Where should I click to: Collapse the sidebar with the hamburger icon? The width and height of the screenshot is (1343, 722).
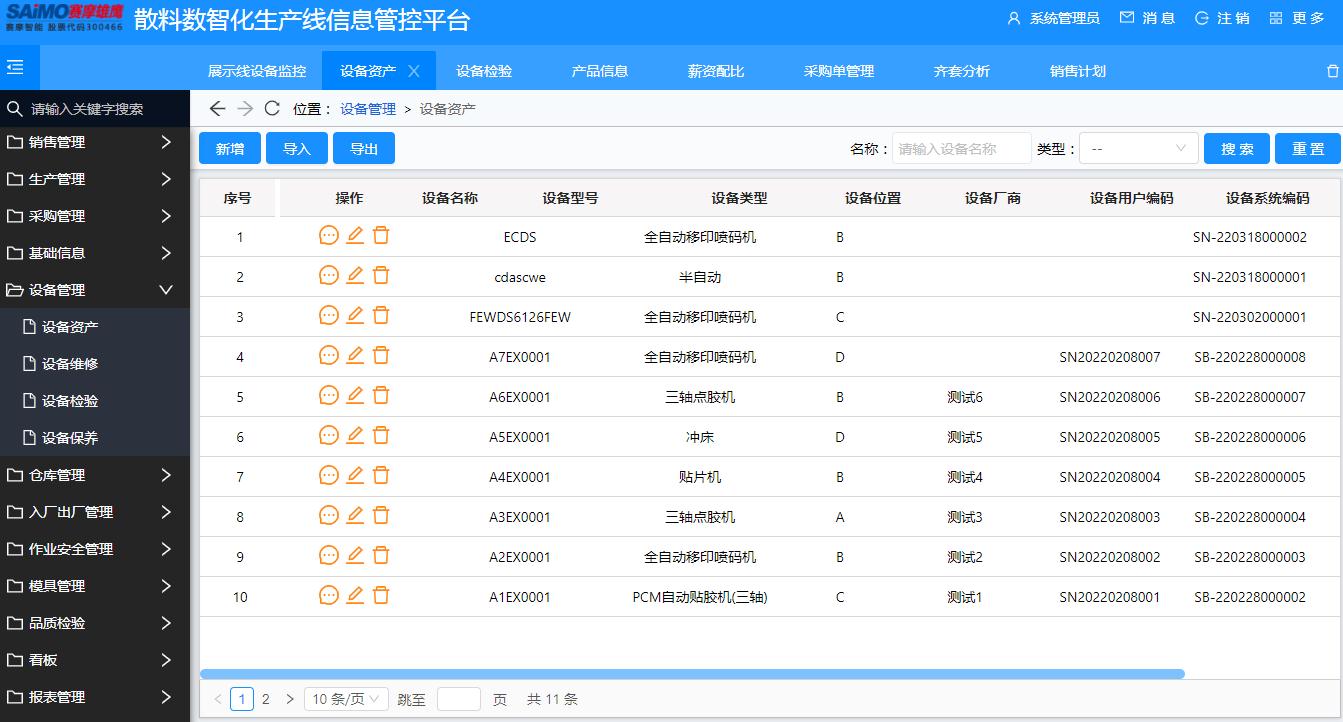tap(14, 66)
